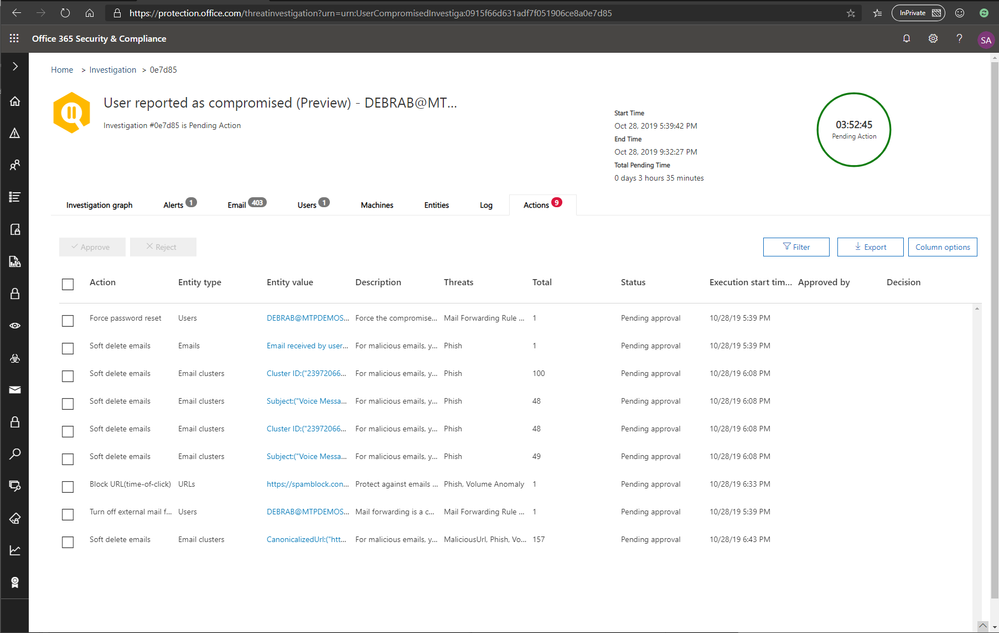Open the sidebar icon just above the Reports chart icon
999x633 pixels.
15,518
